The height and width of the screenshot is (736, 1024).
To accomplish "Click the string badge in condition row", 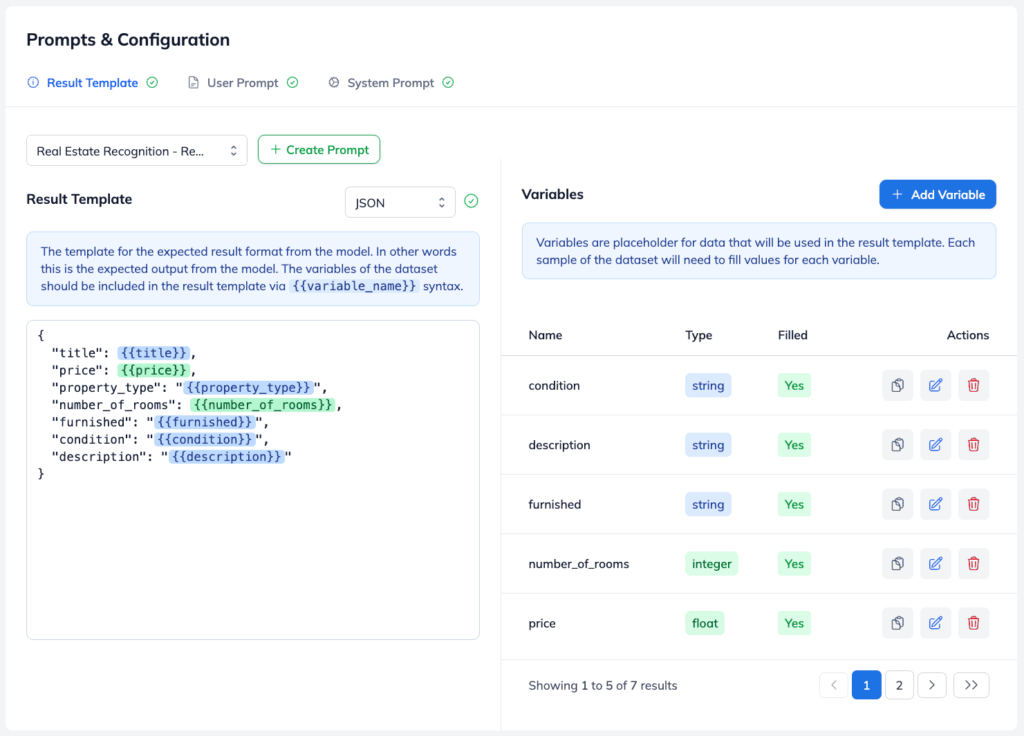I will [708, 385].
